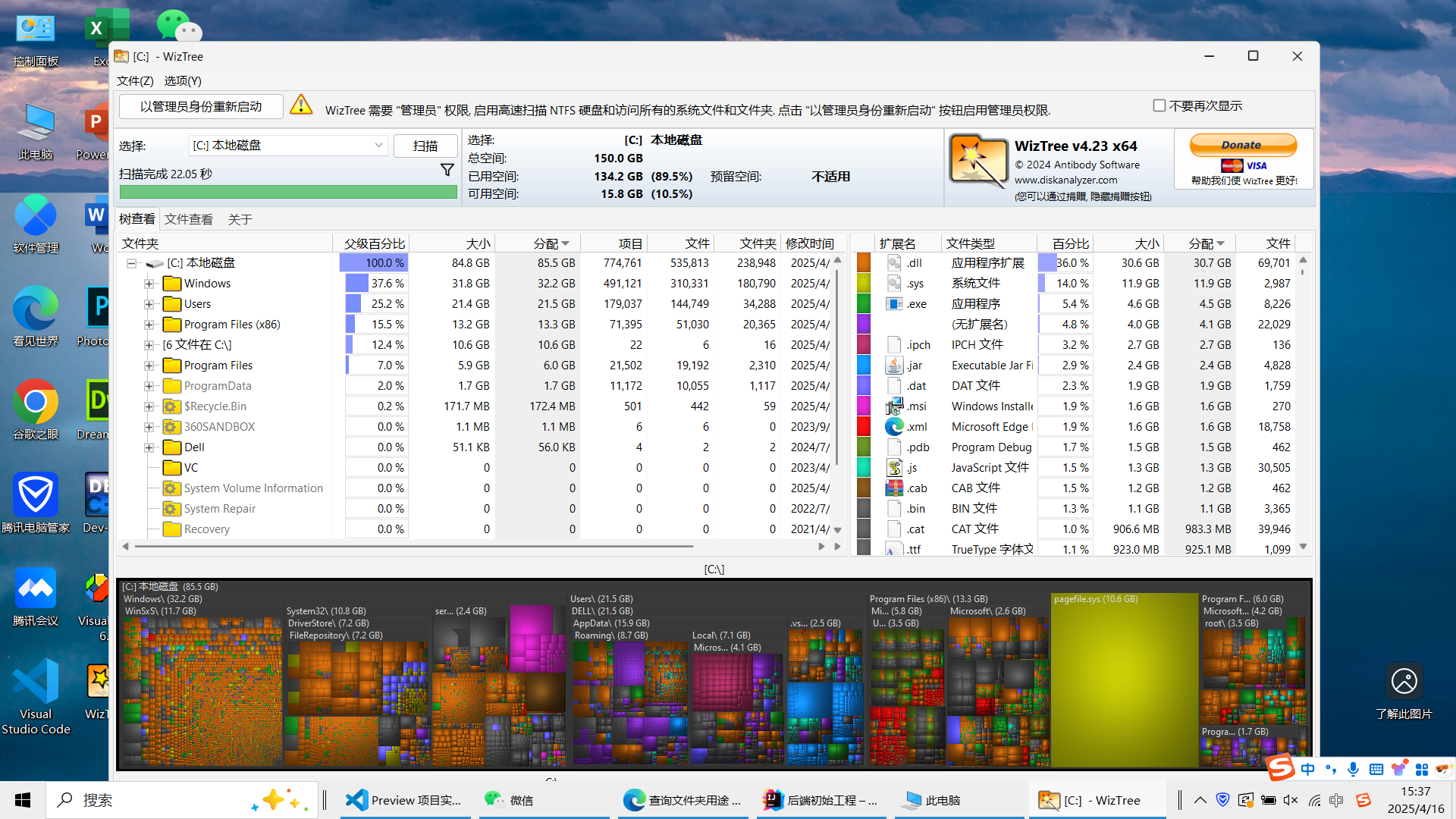Screen dimensions: 1456x819
Task: Click the .jar Java file icon
Action: pos(894,365)
